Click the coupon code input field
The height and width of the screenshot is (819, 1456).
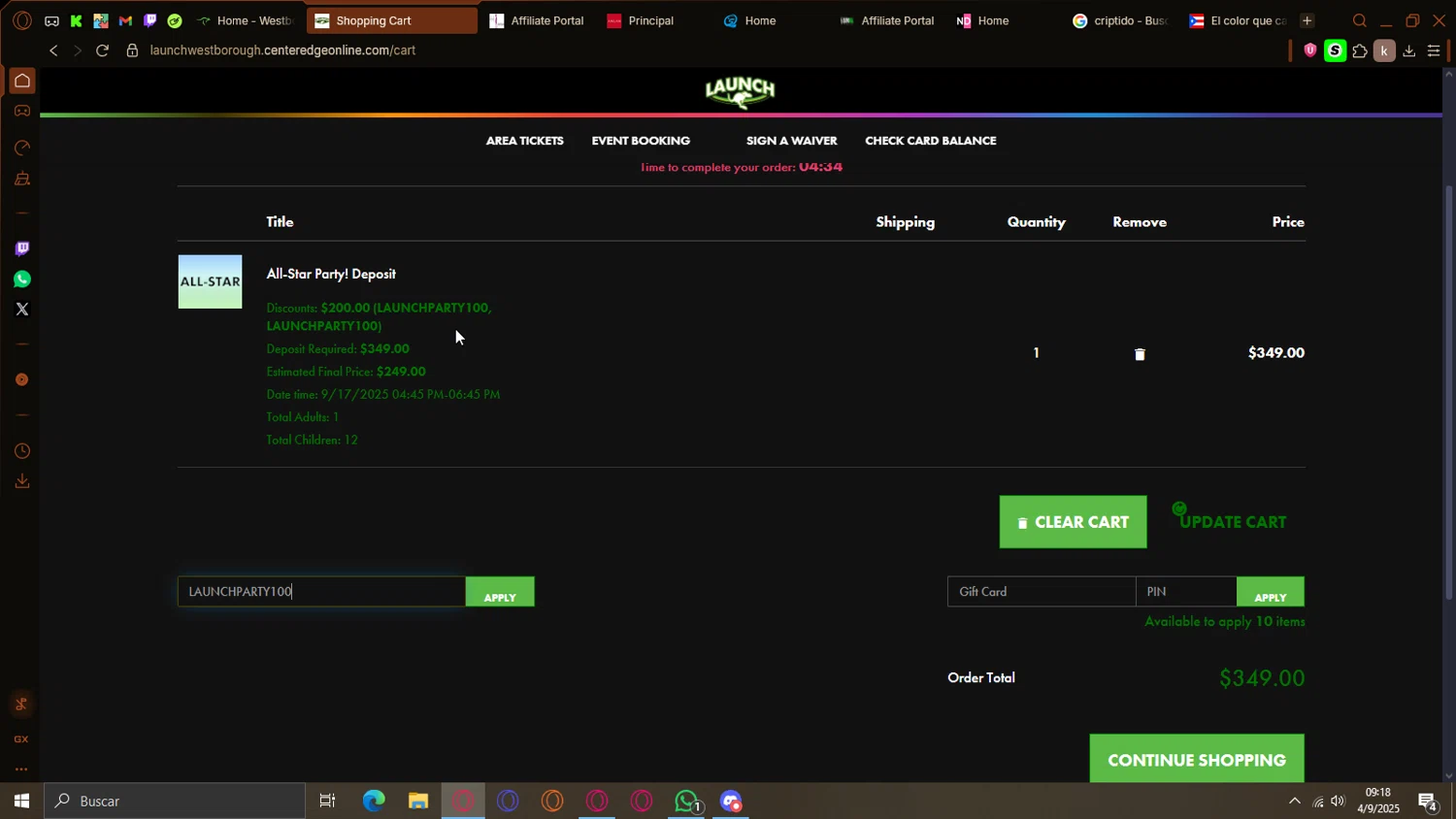tap(321, 592)
